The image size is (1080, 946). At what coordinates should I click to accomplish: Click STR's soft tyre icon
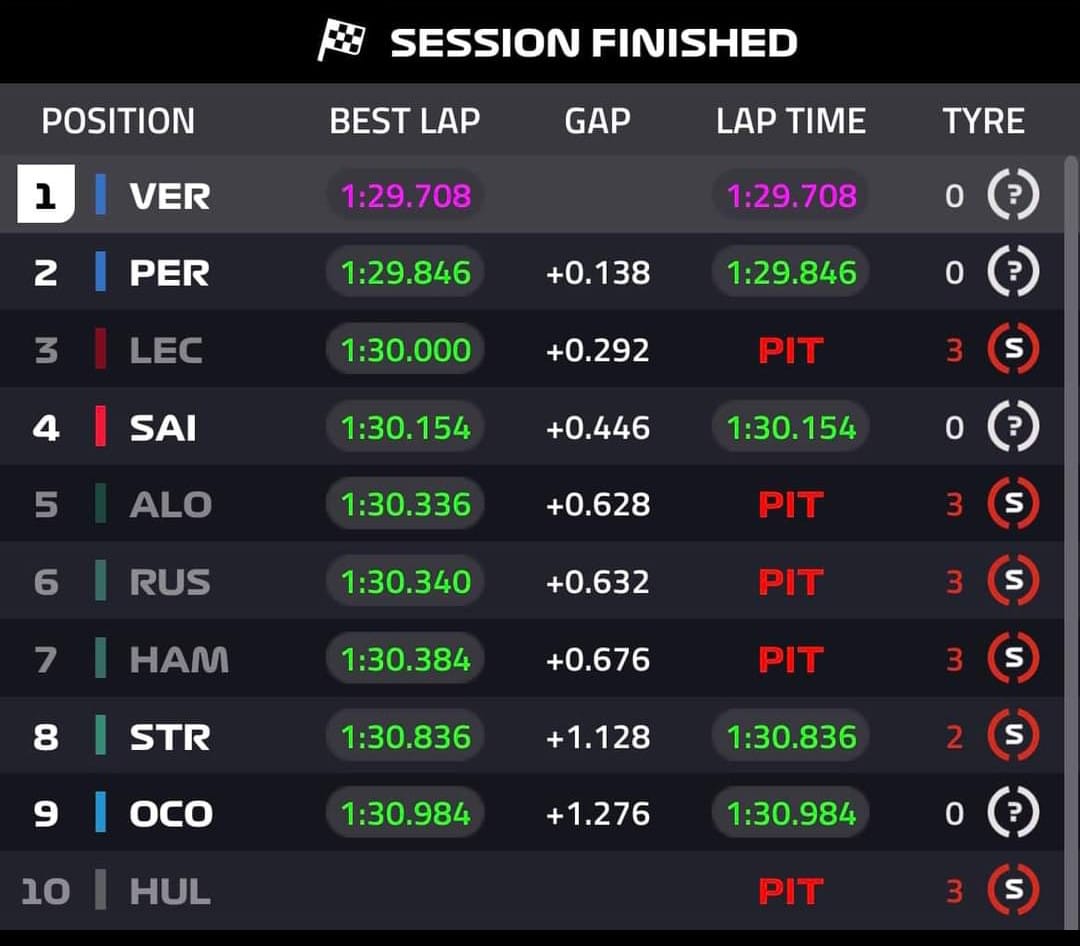click(1013, 736)
